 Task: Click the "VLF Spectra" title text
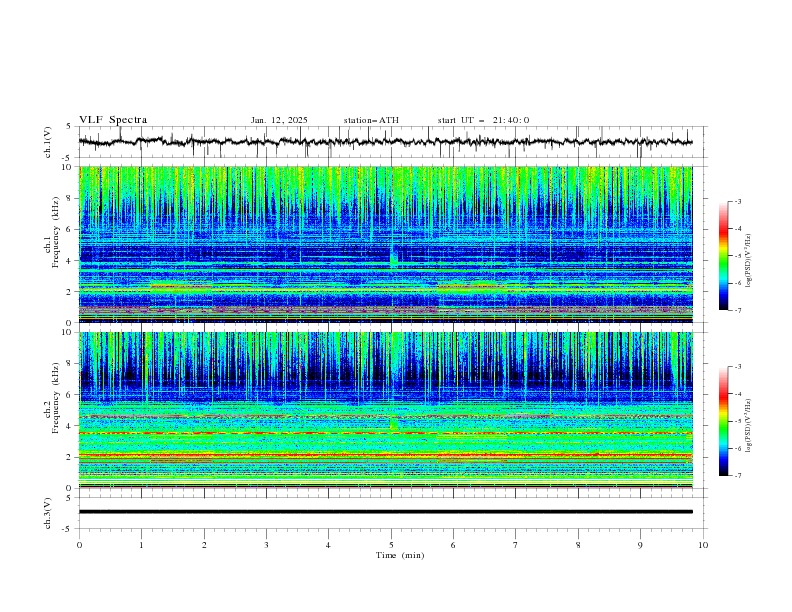pos(113,120)
